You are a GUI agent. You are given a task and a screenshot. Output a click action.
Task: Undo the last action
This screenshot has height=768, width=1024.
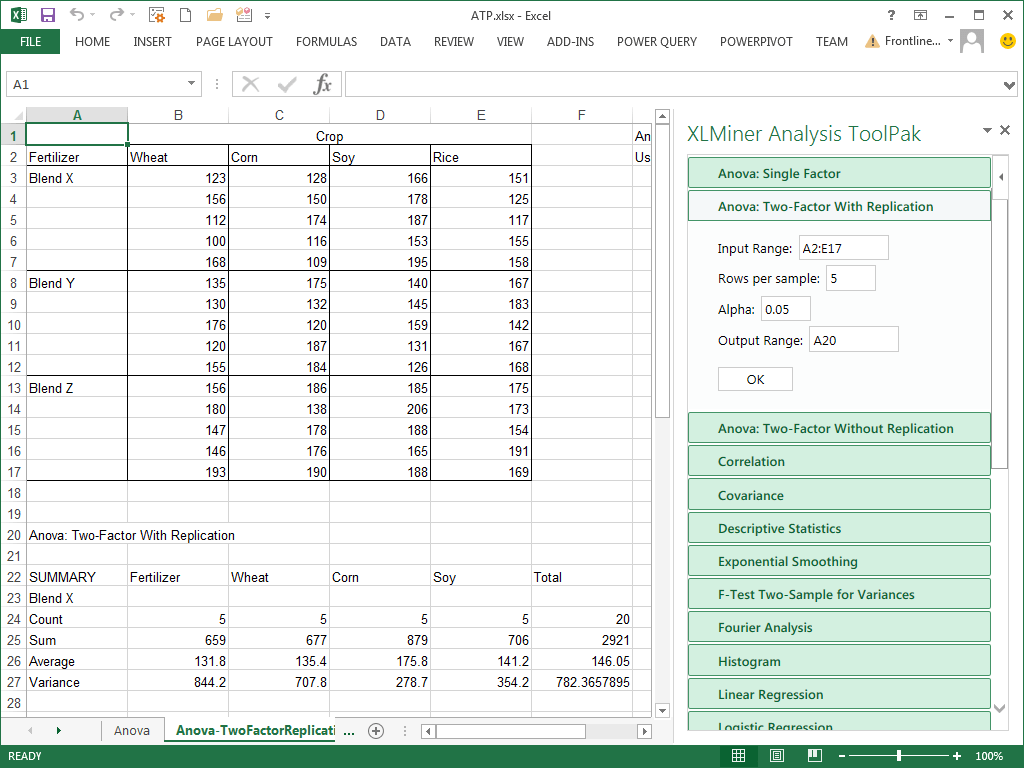[77, 15]
